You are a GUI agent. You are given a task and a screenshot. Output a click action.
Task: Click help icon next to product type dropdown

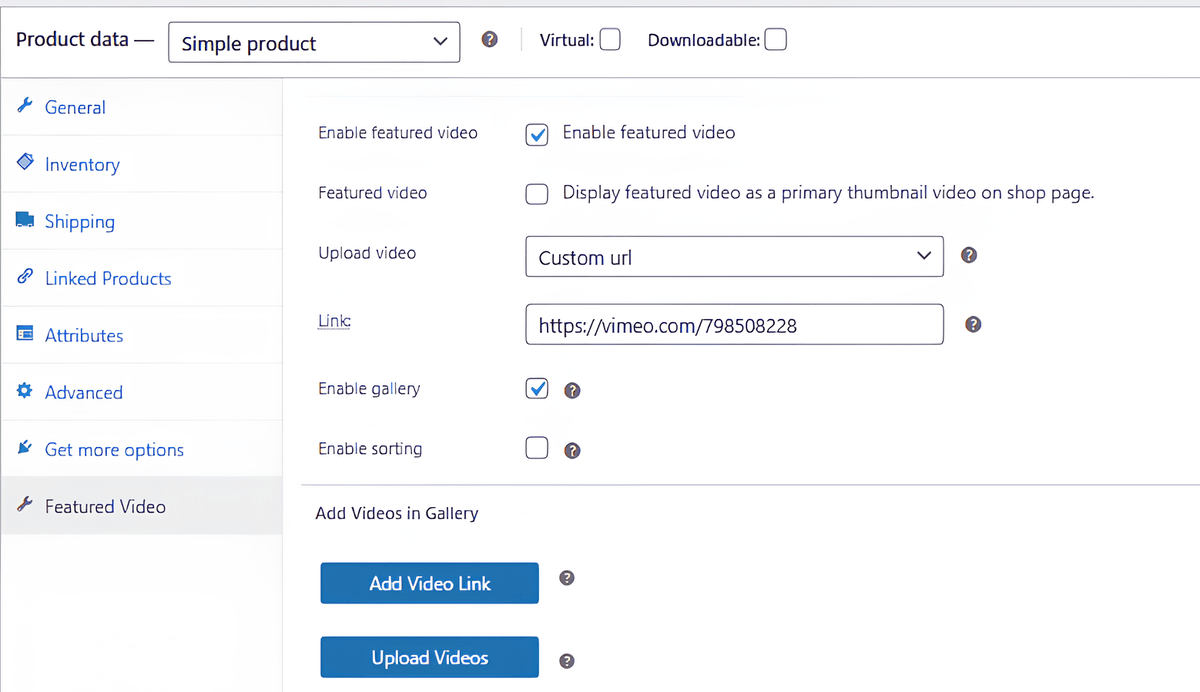[490, 40]
